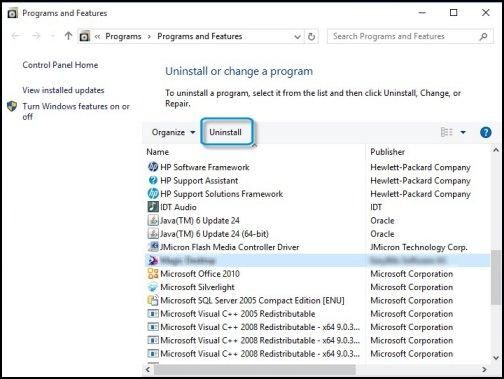Select Java(TM) 6 Update 24 (64-bit) entry
Screen dimensions: 504x379
[x=214, y=234]
